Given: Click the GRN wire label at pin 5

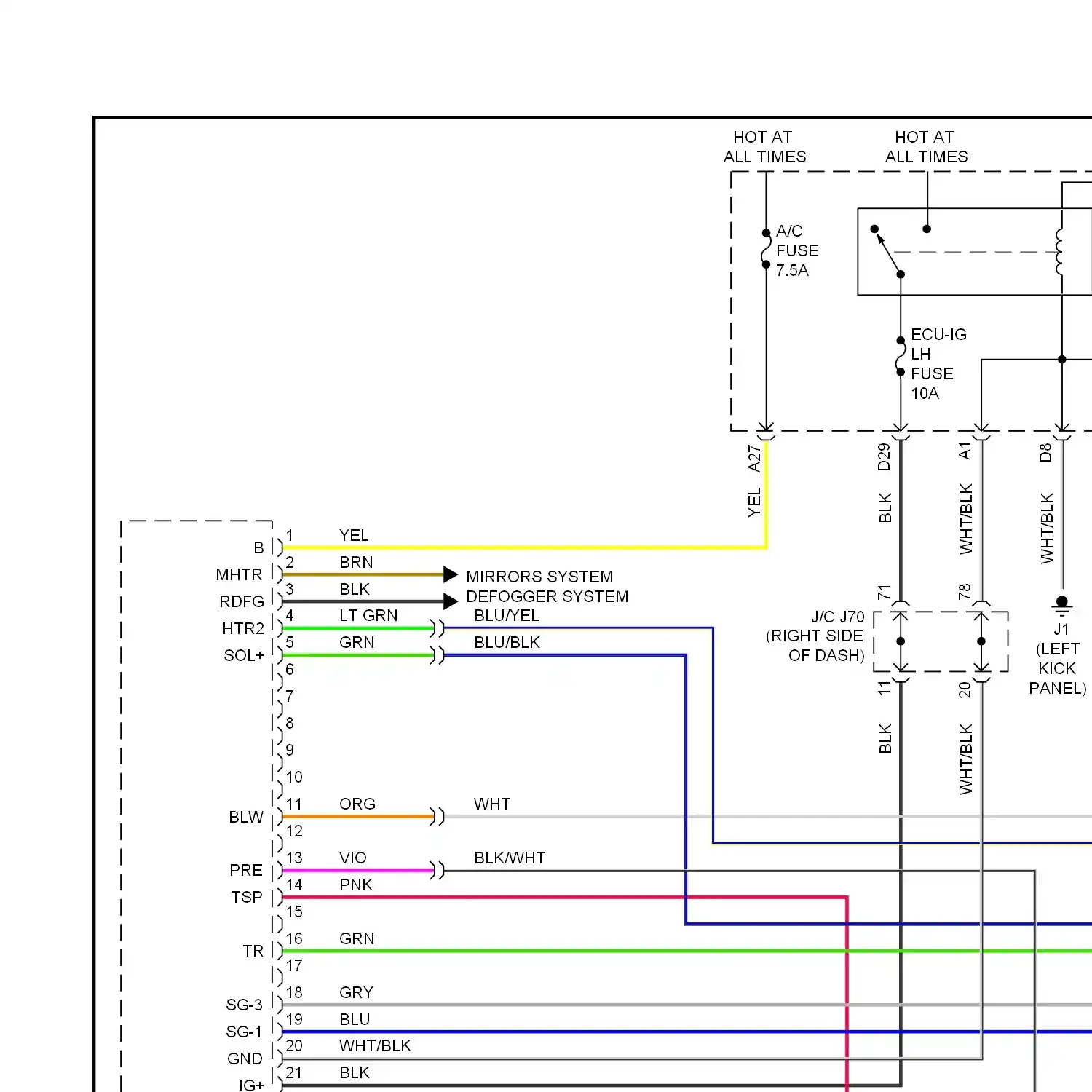Looking at the screenshot, I should pos(357,642).
